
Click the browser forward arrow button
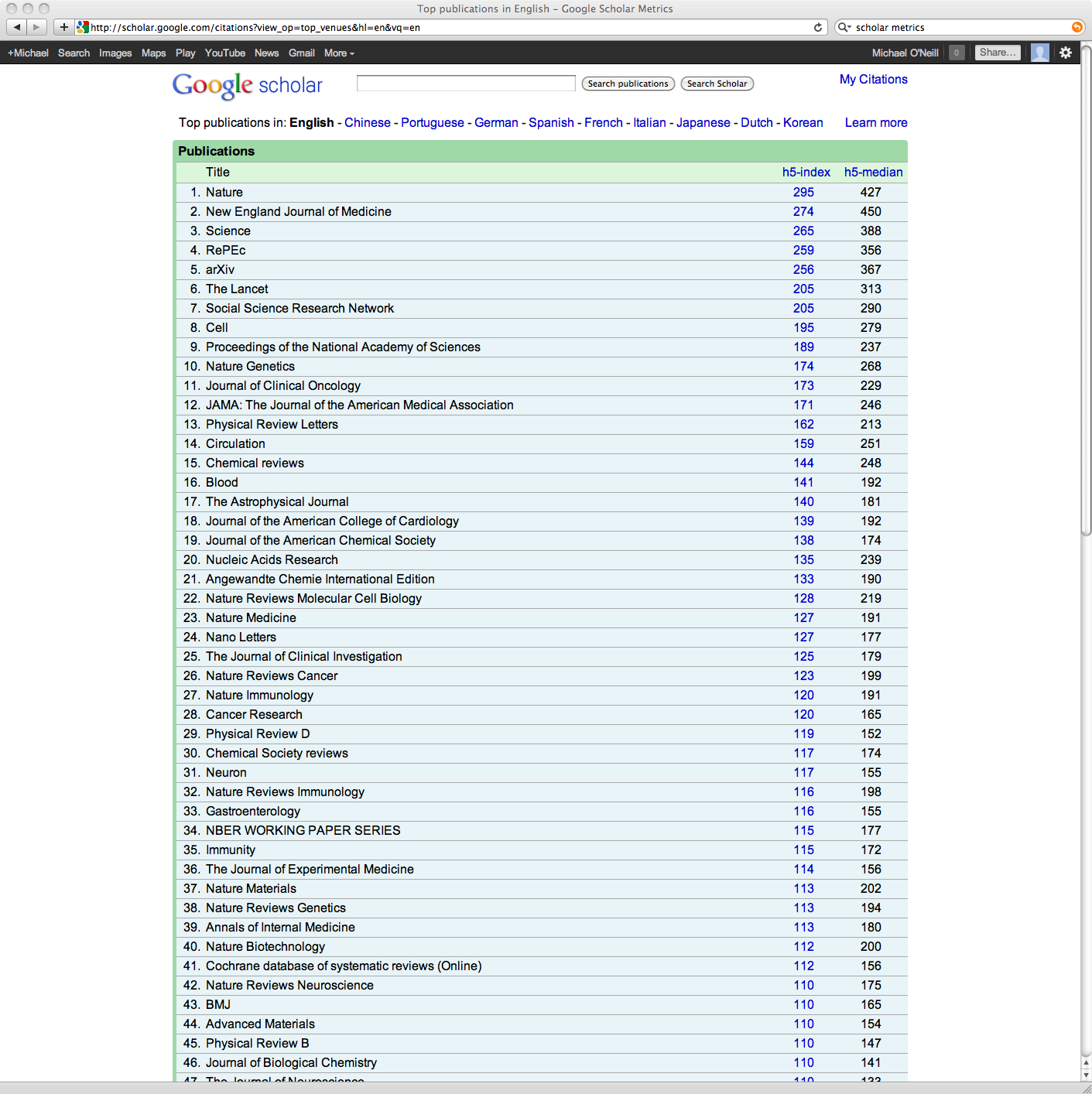36,27
